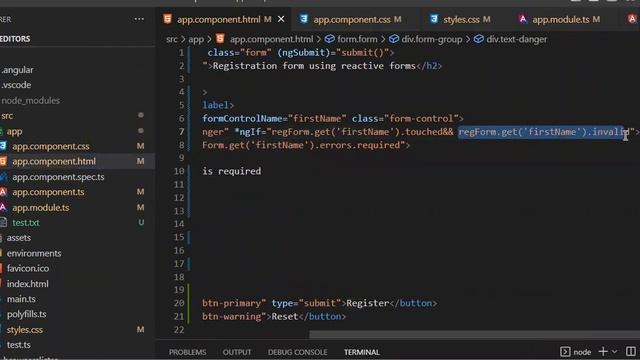This screenshot has height=360, width=640.
Task: Switch to OUTPUT panel tab
Action: 237,352
